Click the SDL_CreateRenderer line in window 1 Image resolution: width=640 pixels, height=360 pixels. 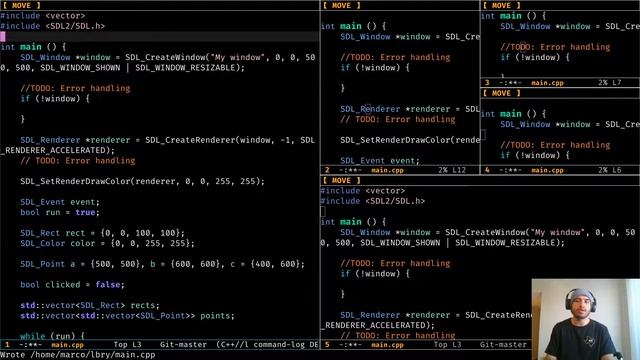click(x=158, y=145)
